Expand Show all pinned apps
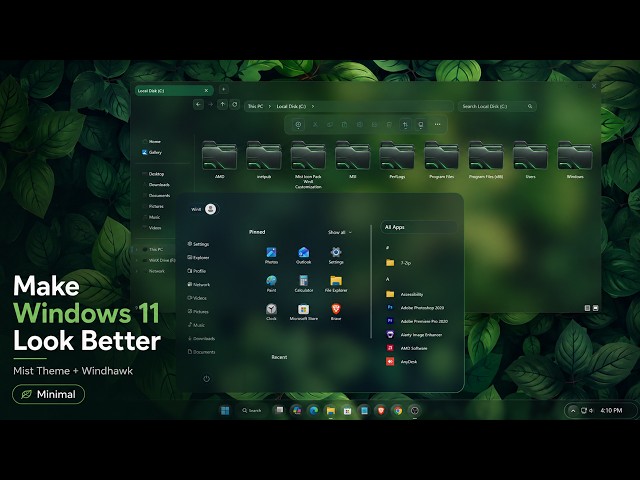This screenshot has height=480, width=640. [x=340, y=232]
